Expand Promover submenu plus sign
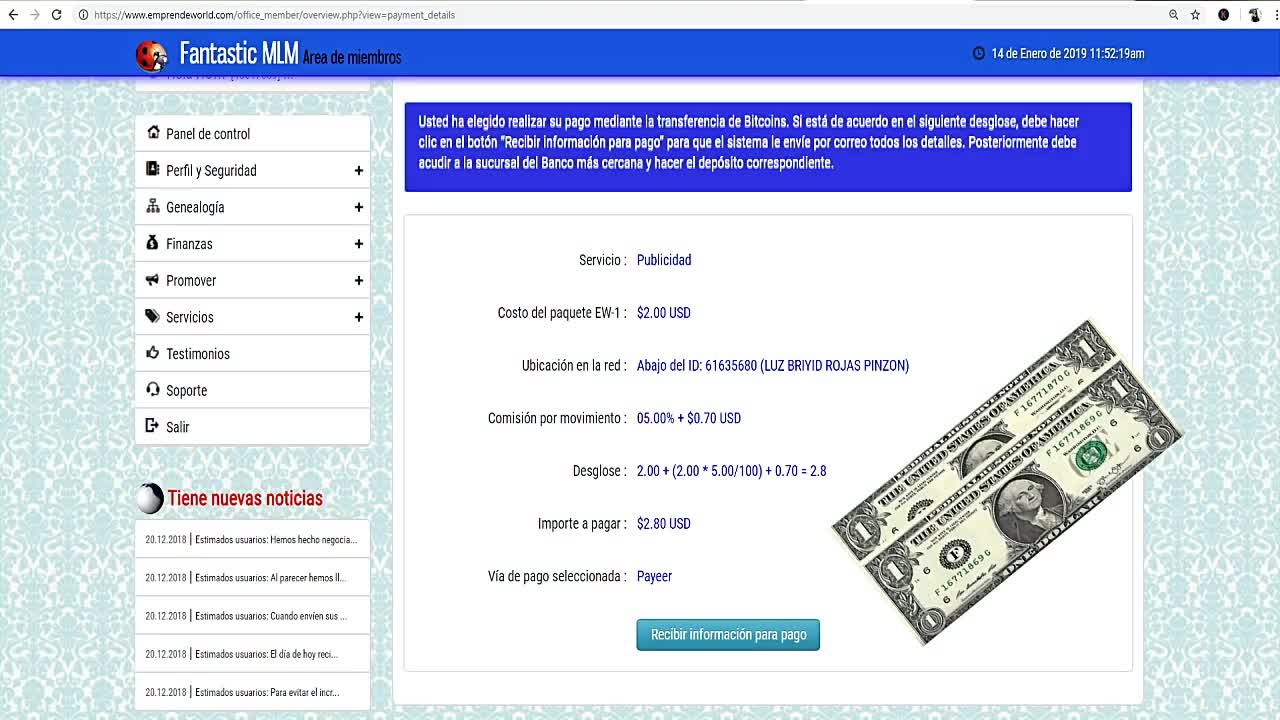1280x720 pixels. coord(358,281)
